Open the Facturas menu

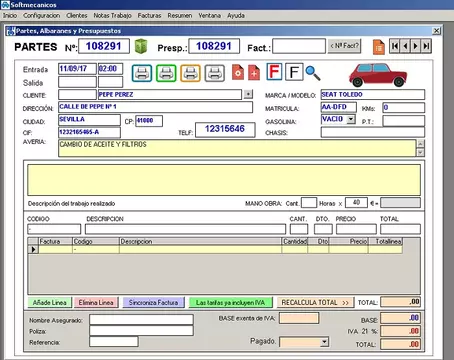149,15
